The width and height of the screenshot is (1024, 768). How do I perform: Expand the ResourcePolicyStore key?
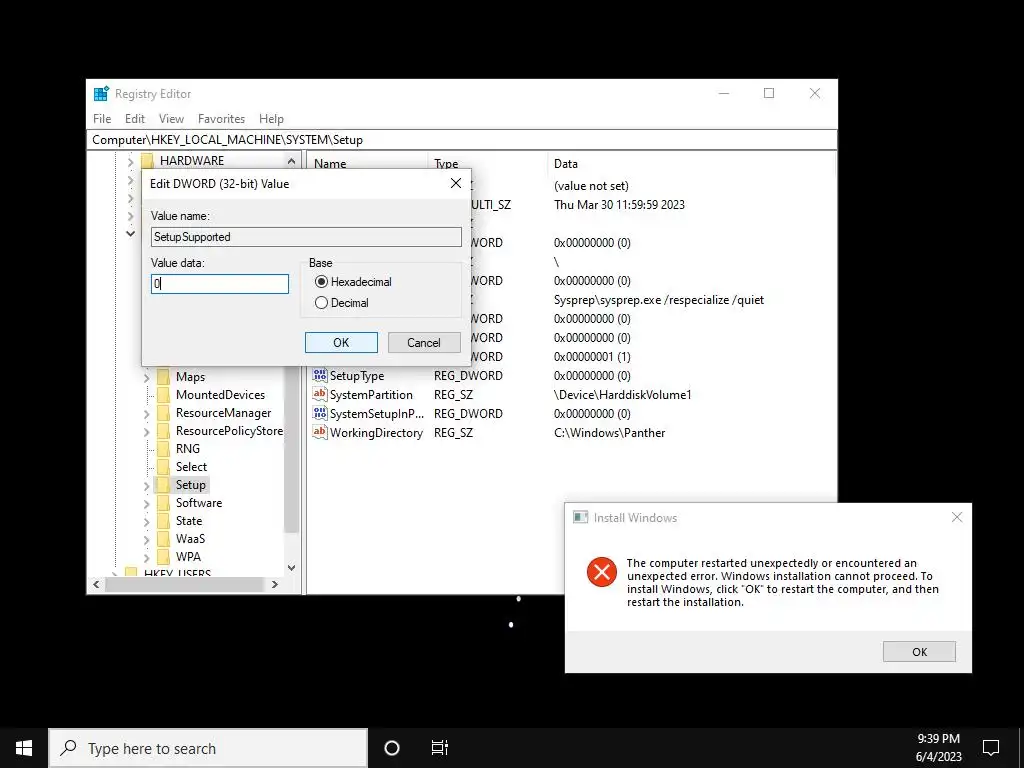tap(146, 432)
